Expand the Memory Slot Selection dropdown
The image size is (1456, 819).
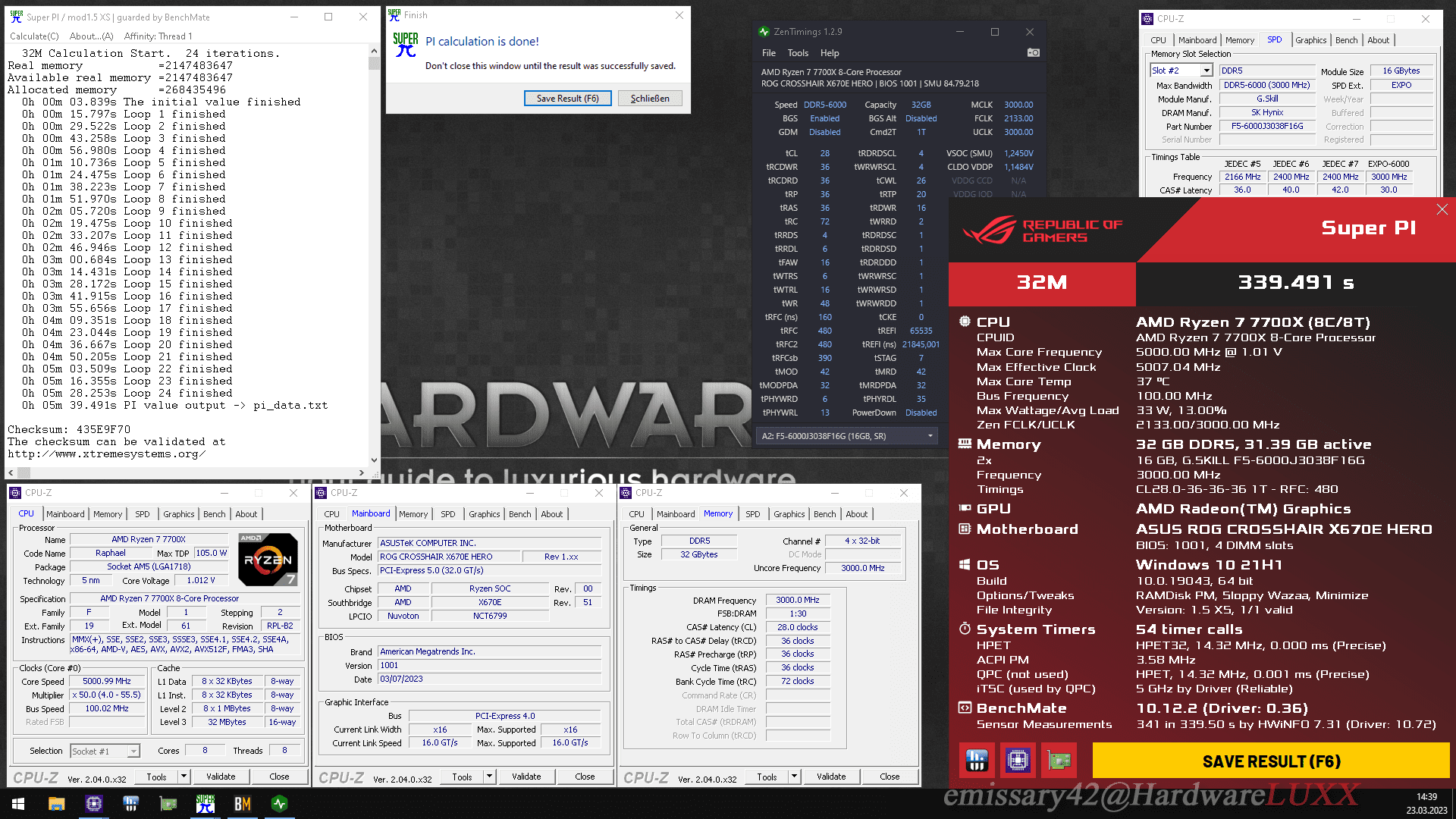point(1207,71)
